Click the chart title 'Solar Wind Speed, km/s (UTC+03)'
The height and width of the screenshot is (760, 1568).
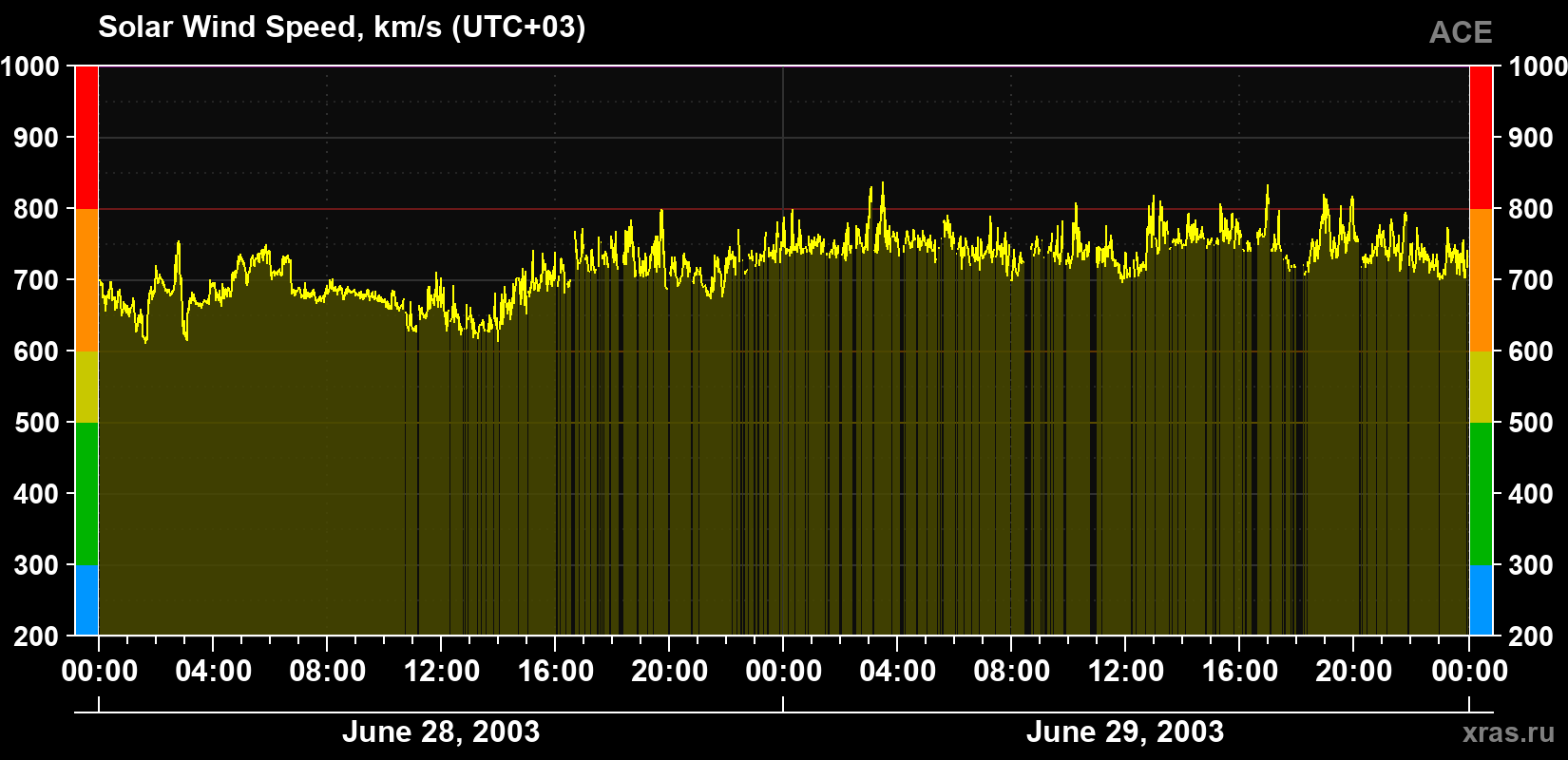click(x=342, y=28)
